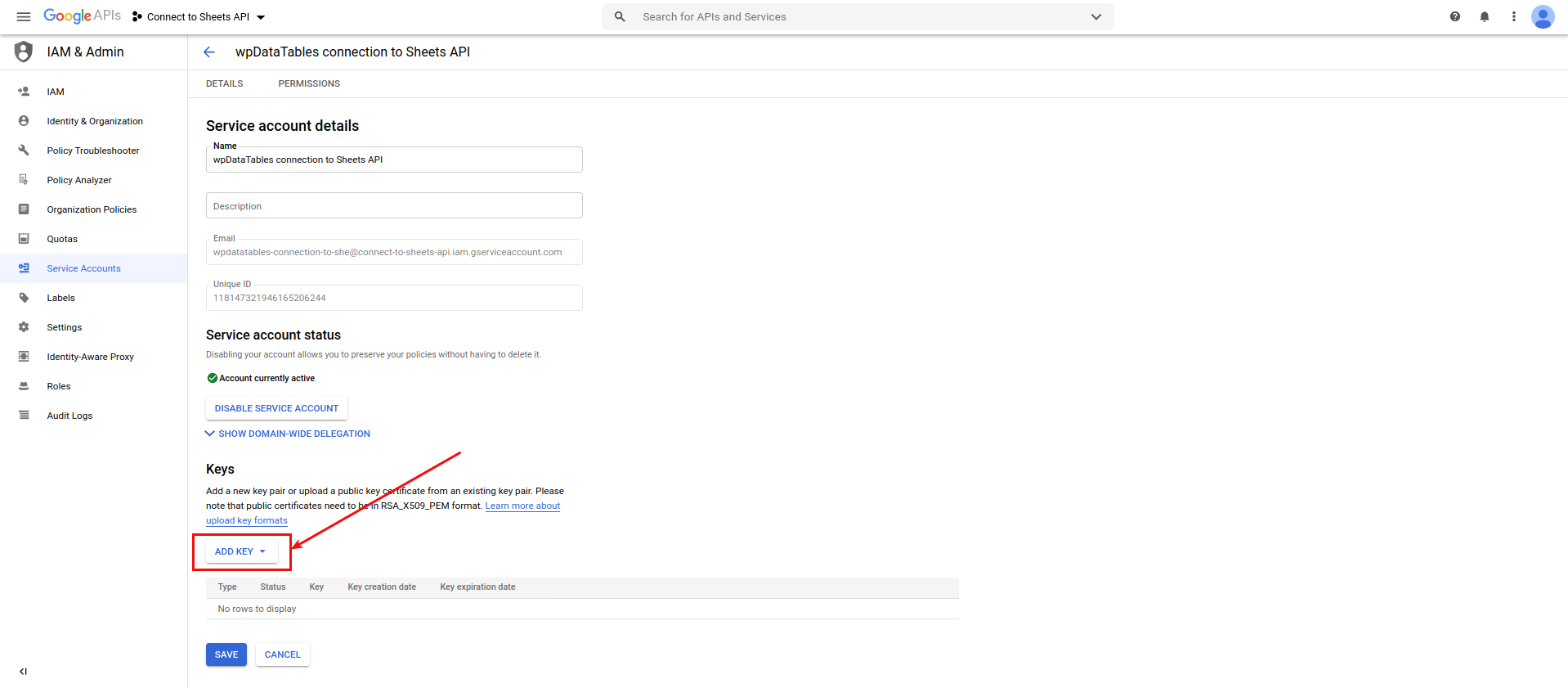
Task: Open IAM in the sidebar
Action: (56, 92)
